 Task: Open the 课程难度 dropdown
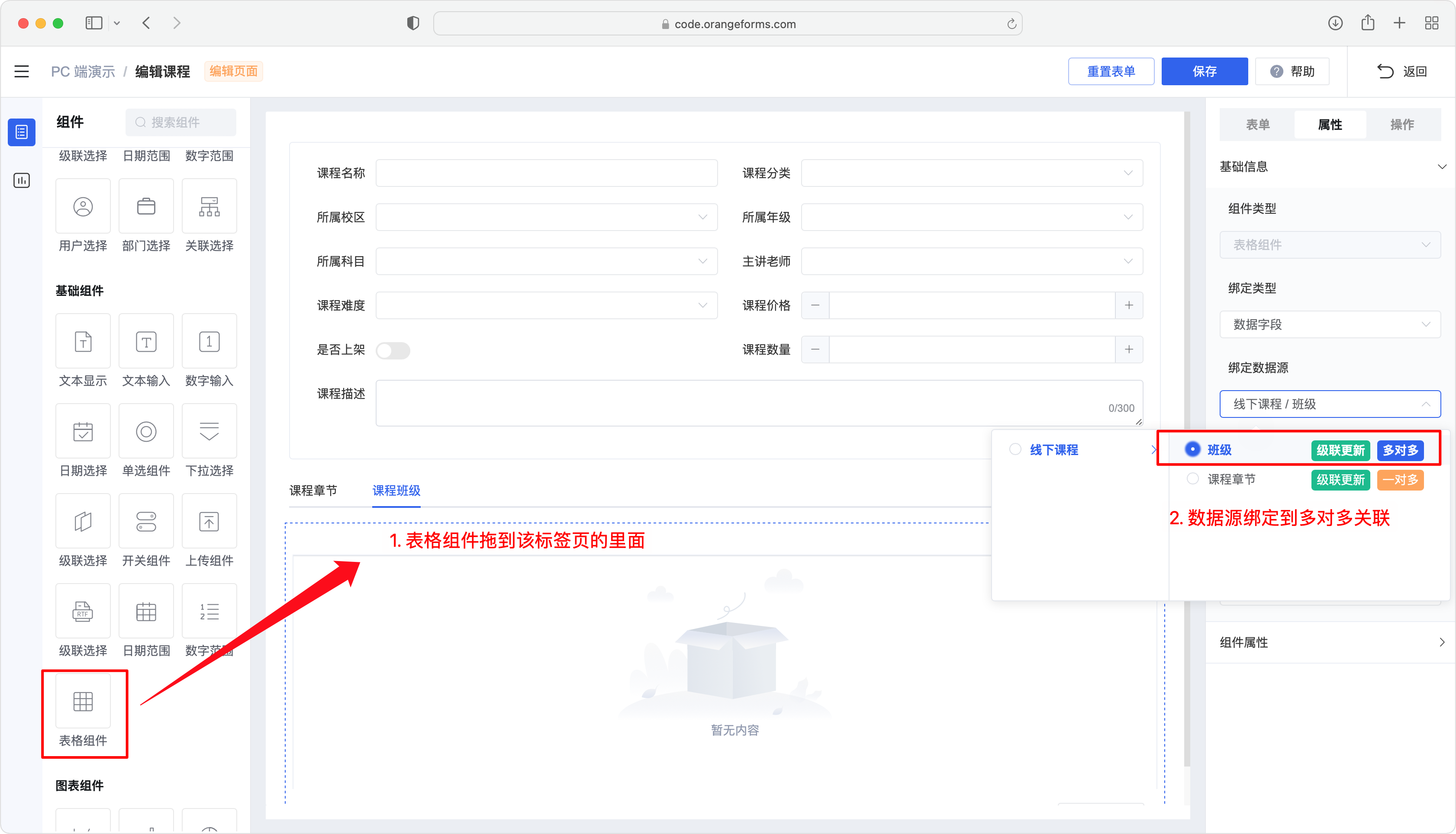click(547, 305)
